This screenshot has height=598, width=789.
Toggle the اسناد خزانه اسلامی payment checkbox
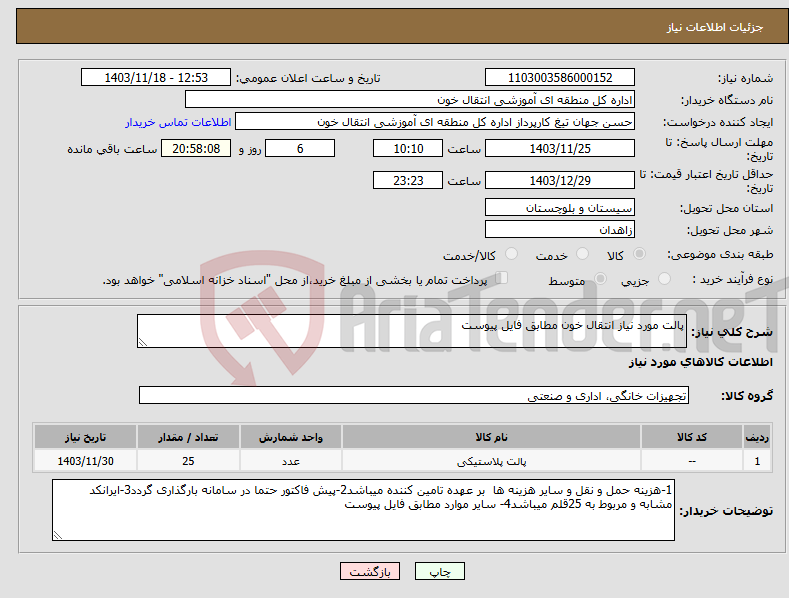click(502, 278)
